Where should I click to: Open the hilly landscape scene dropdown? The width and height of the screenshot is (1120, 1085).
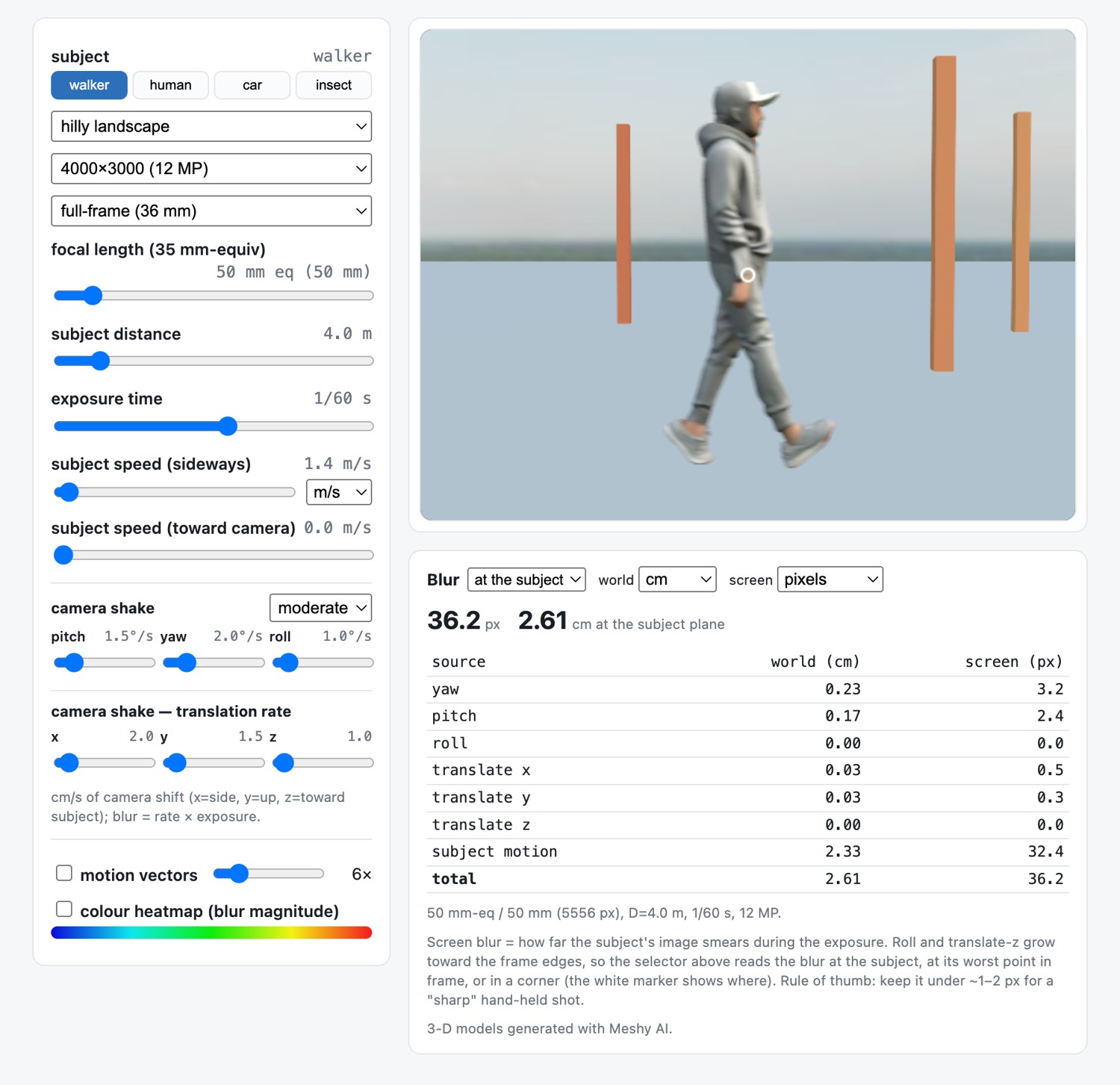211,126
